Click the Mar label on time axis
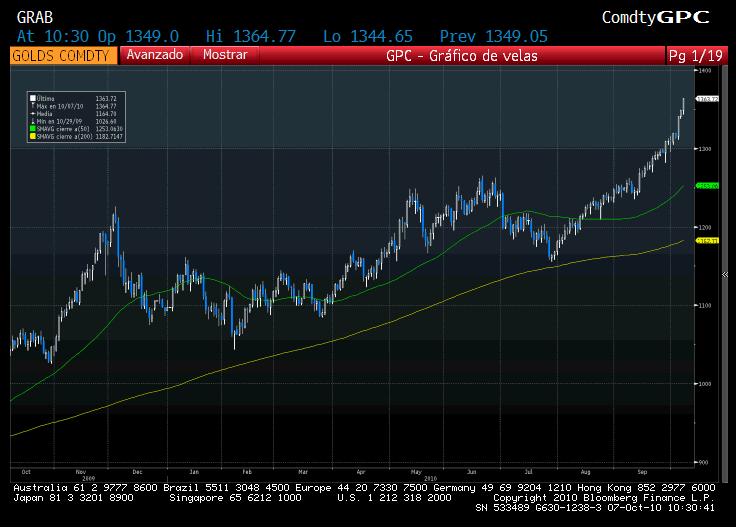 click(303, 472)
